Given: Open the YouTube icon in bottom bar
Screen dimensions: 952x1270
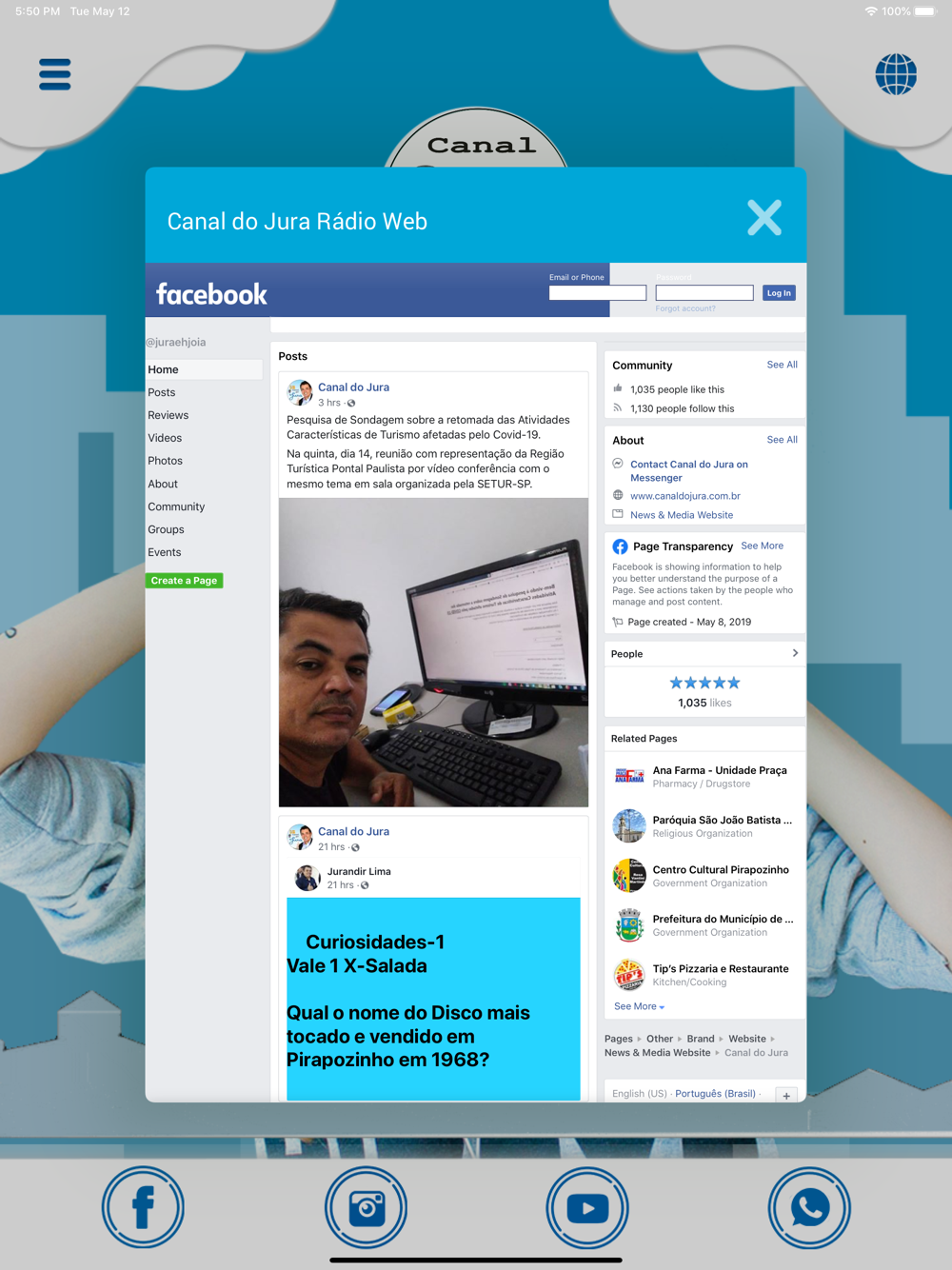Looking at the screenshot, I should (x=587, y=1208).
